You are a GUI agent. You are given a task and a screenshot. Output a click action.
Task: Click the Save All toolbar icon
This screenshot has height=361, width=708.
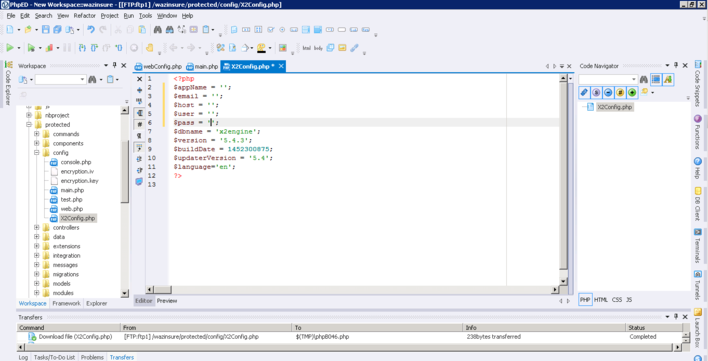57,30
